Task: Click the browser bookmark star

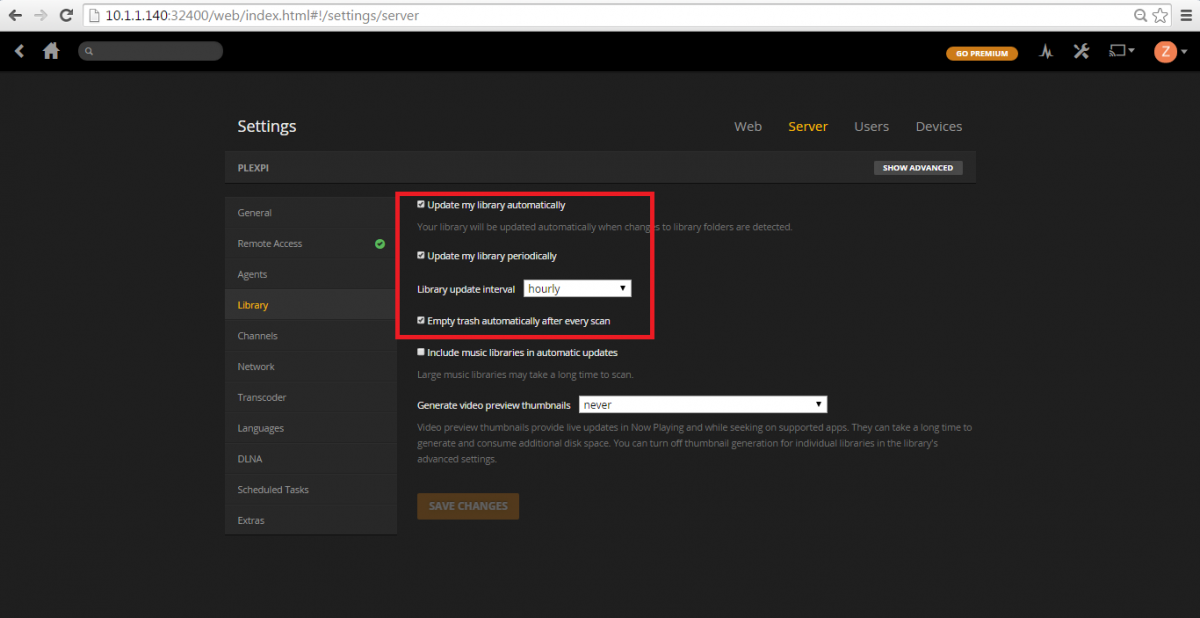Action: coord(1158,15)
